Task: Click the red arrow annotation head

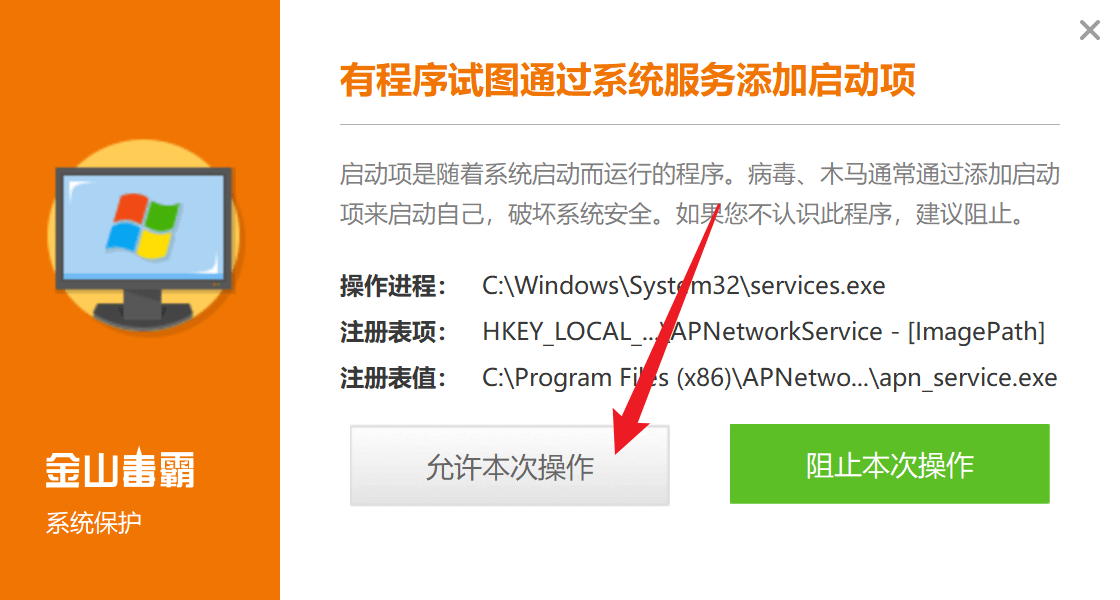Action: tap(629, 433)
